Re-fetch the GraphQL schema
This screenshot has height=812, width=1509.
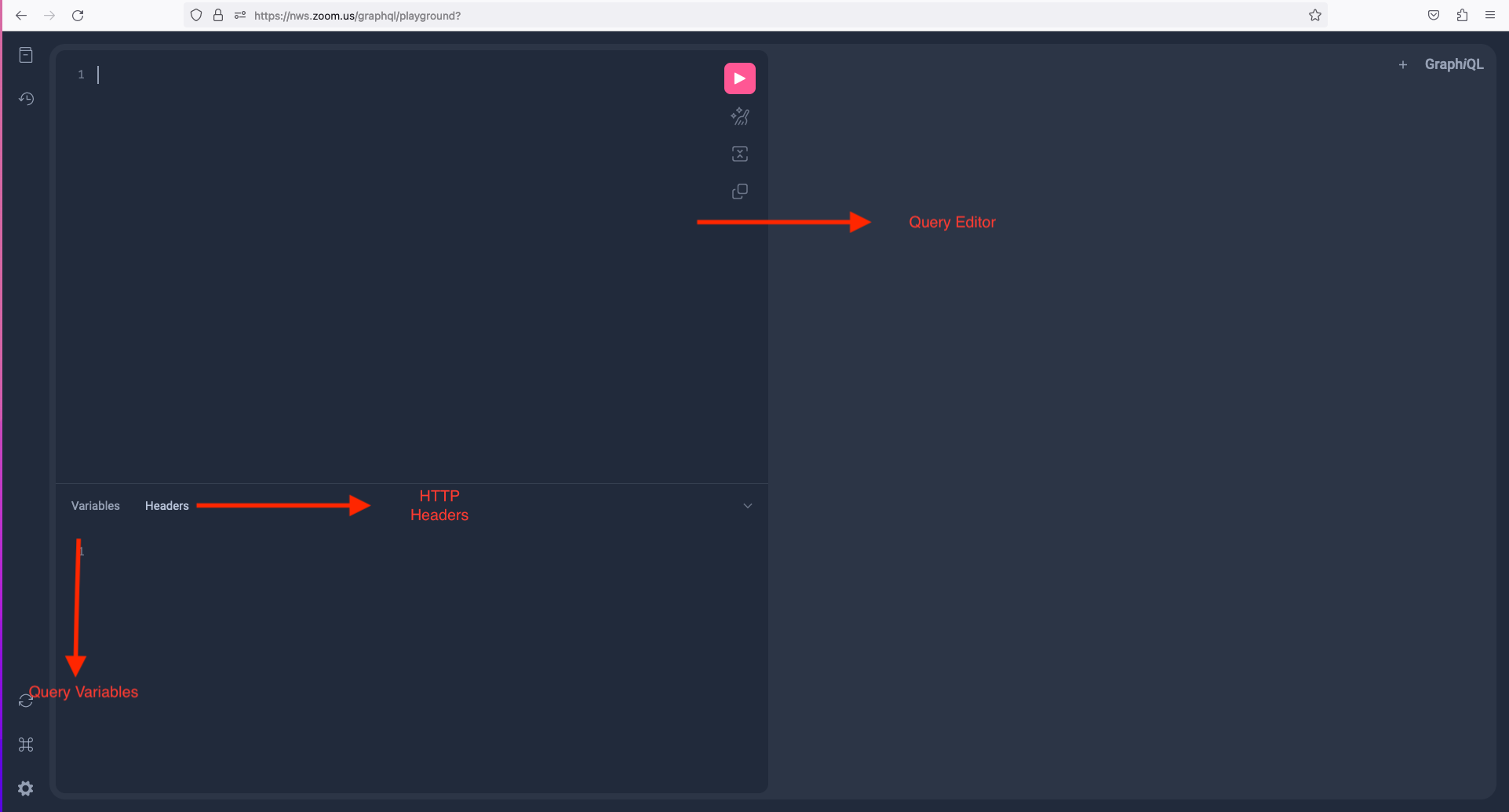tap(26, 700)
